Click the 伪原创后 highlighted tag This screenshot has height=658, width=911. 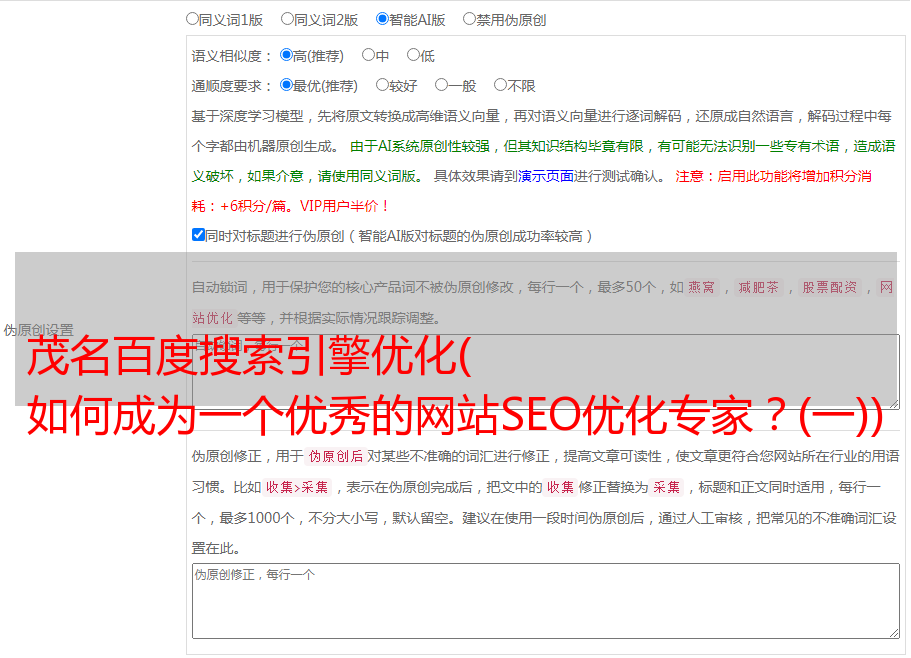[x=336, y=456]
